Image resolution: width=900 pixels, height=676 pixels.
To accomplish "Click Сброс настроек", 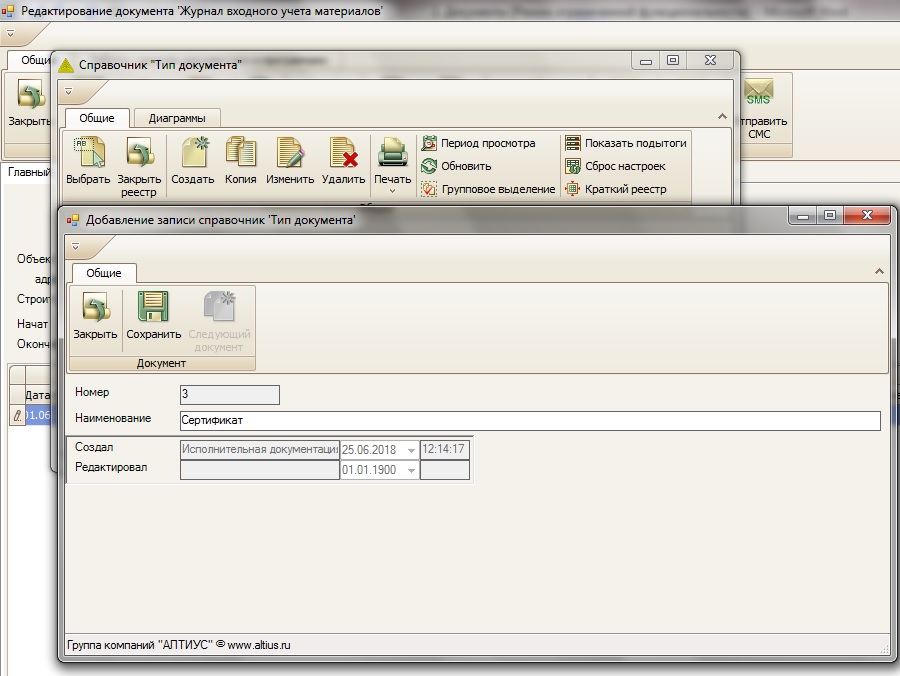I will pos(615,166).
